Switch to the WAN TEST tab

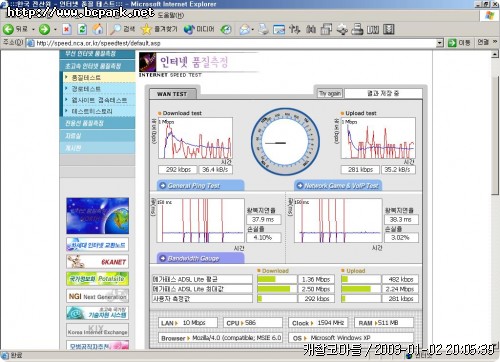click(x=172, y=94)
